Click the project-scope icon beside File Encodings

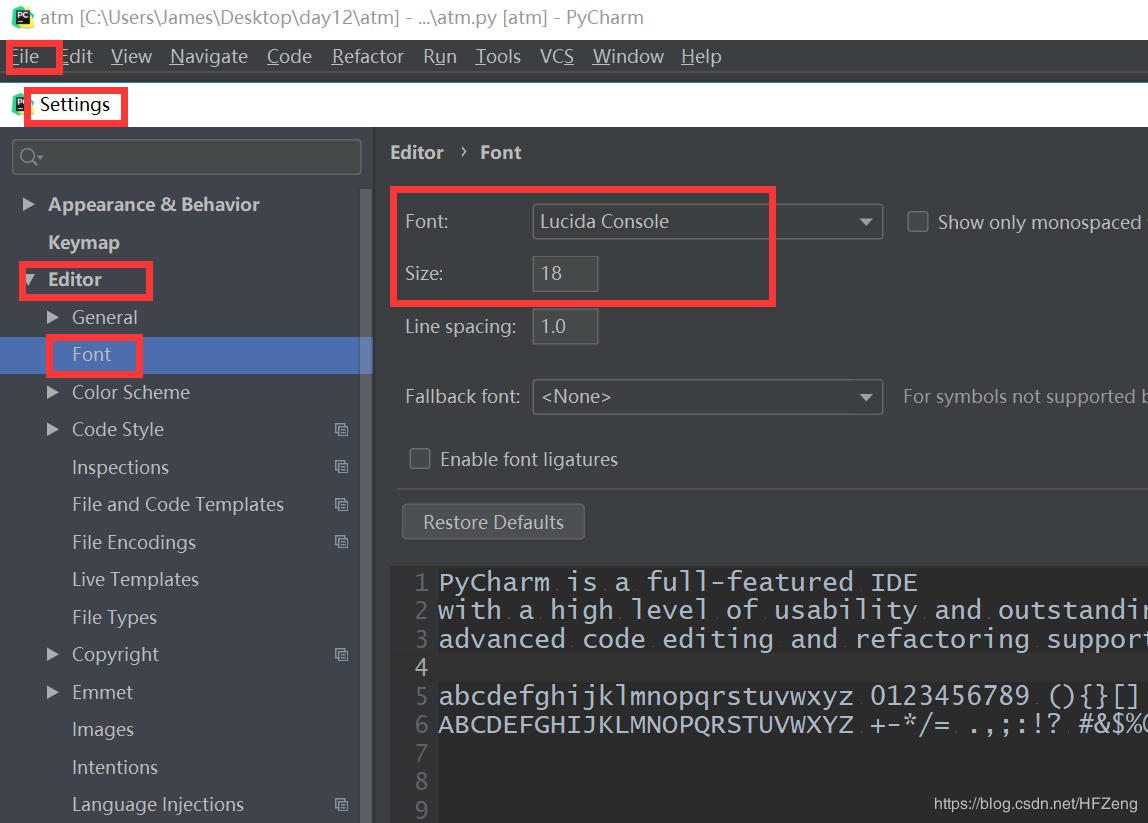tap(341, 542)
